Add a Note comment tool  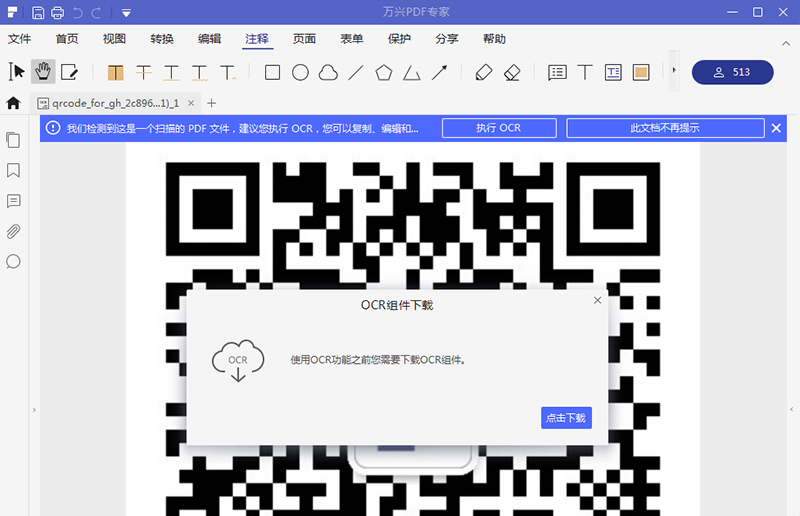click(x=557, y=72)
